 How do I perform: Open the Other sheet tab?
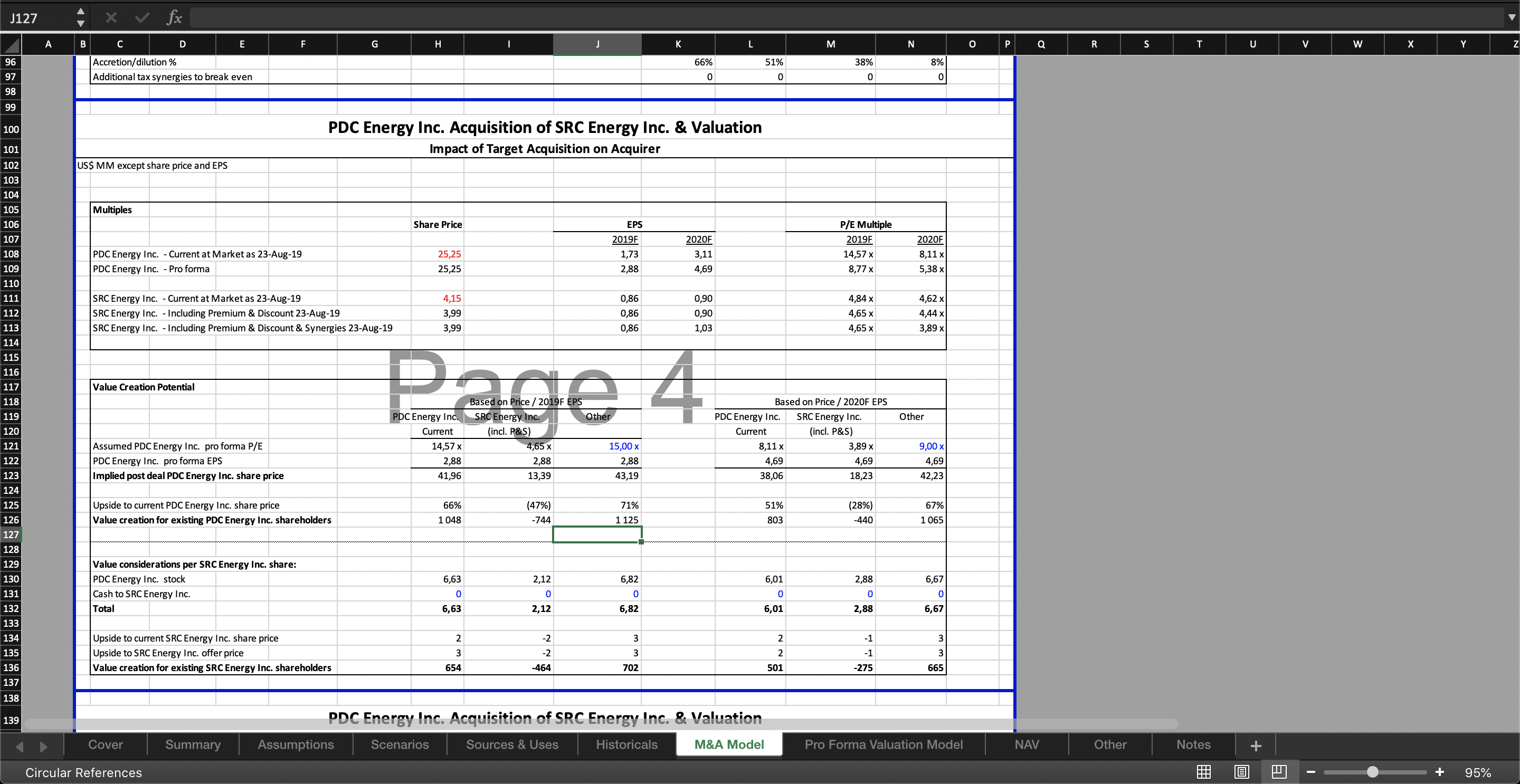click(1110, 744)
